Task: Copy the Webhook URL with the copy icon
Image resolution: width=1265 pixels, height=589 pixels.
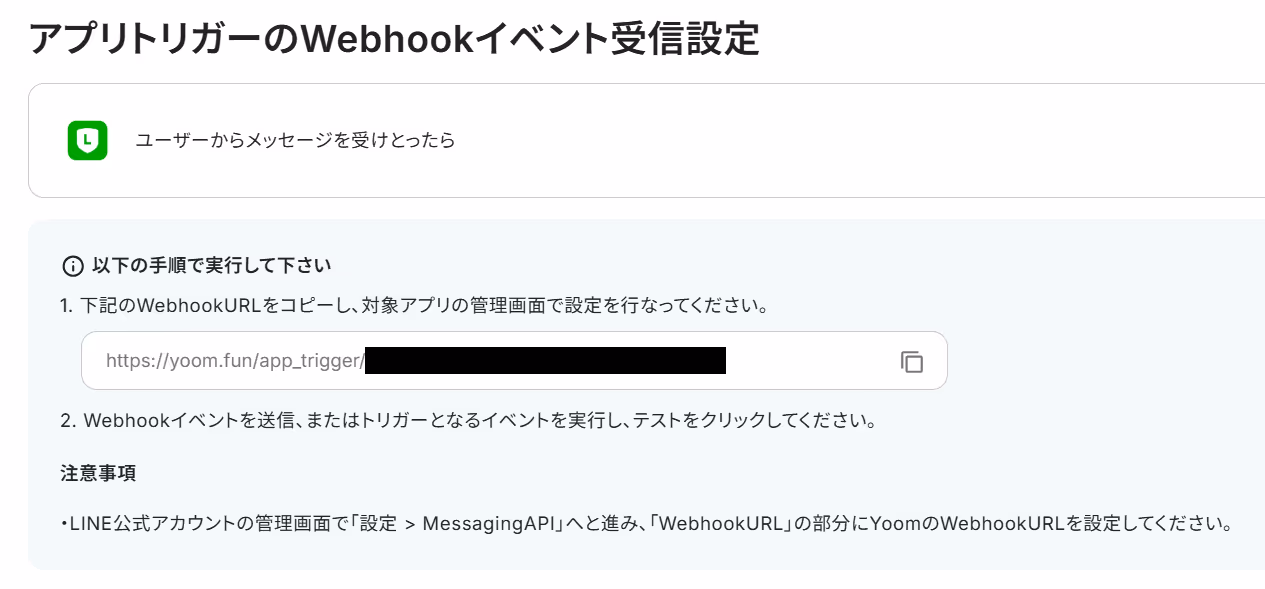Action: (x=911, y=361)
